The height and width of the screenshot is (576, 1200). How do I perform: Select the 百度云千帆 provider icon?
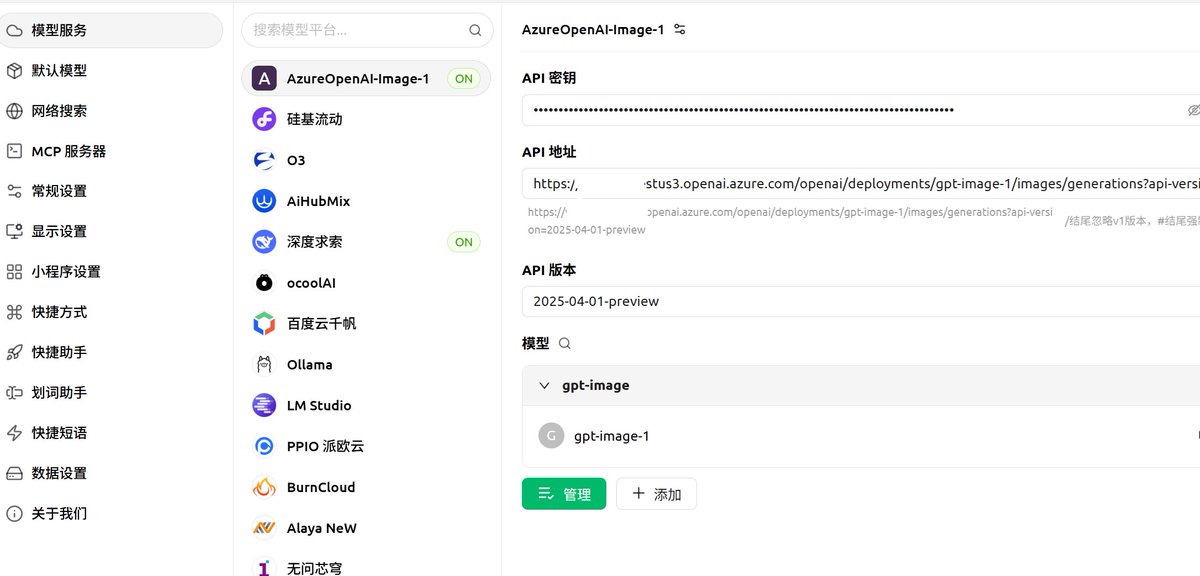pyautogui.click(x=264, y=324)
